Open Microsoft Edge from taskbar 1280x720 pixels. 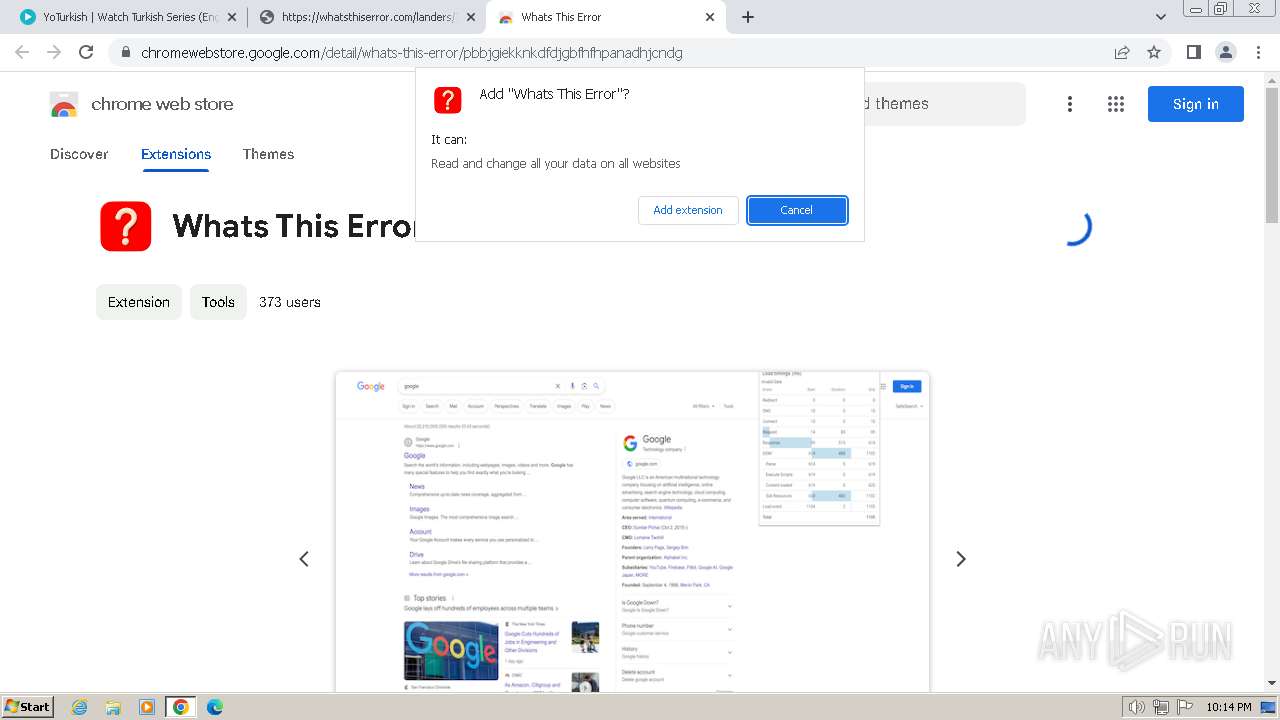pyautogui.click(x=215, y=707)
